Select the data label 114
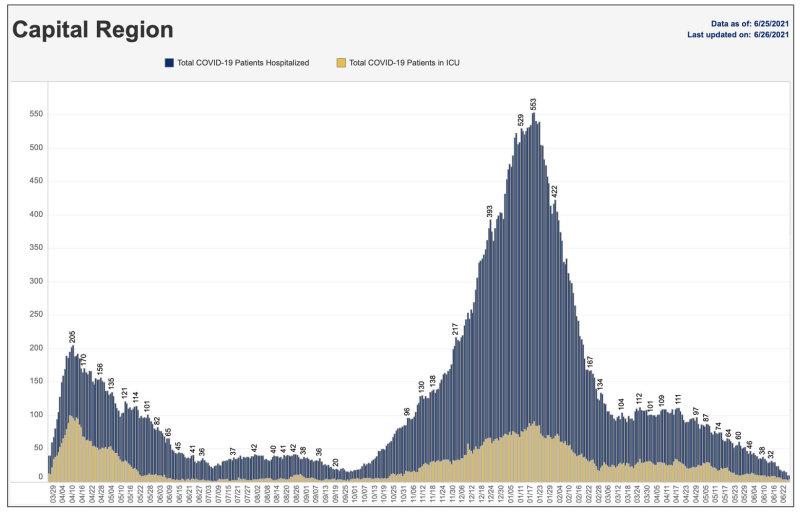 [136, 398]
